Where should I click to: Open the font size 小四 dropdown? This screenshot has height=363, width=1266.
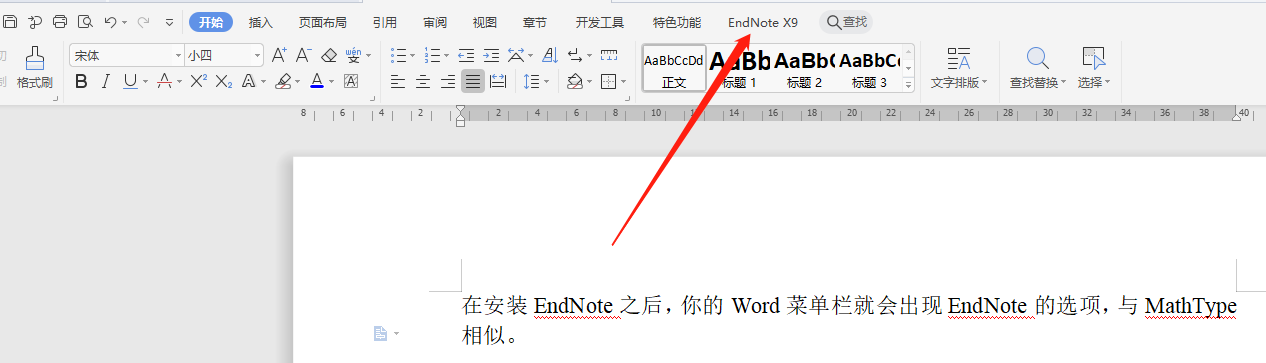[257, 55]
